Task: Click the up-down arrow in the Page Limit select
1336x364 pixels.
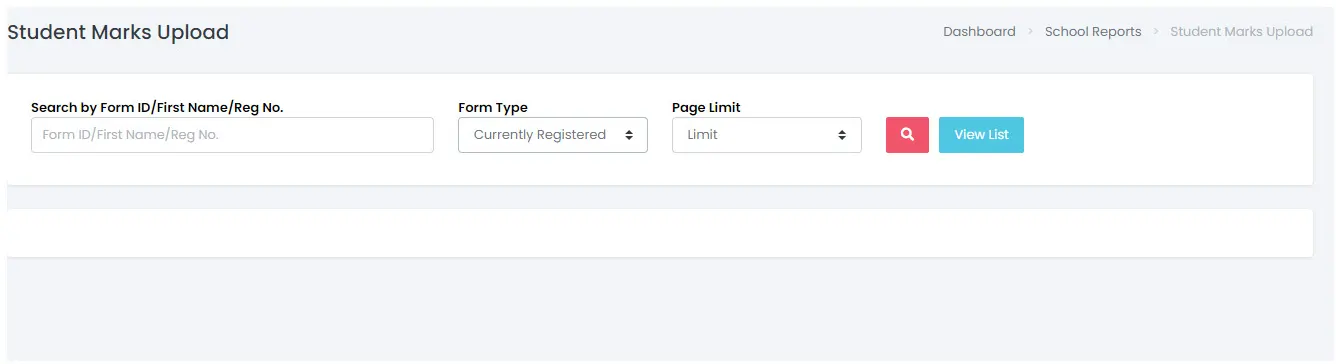Action: click(843, 135)
